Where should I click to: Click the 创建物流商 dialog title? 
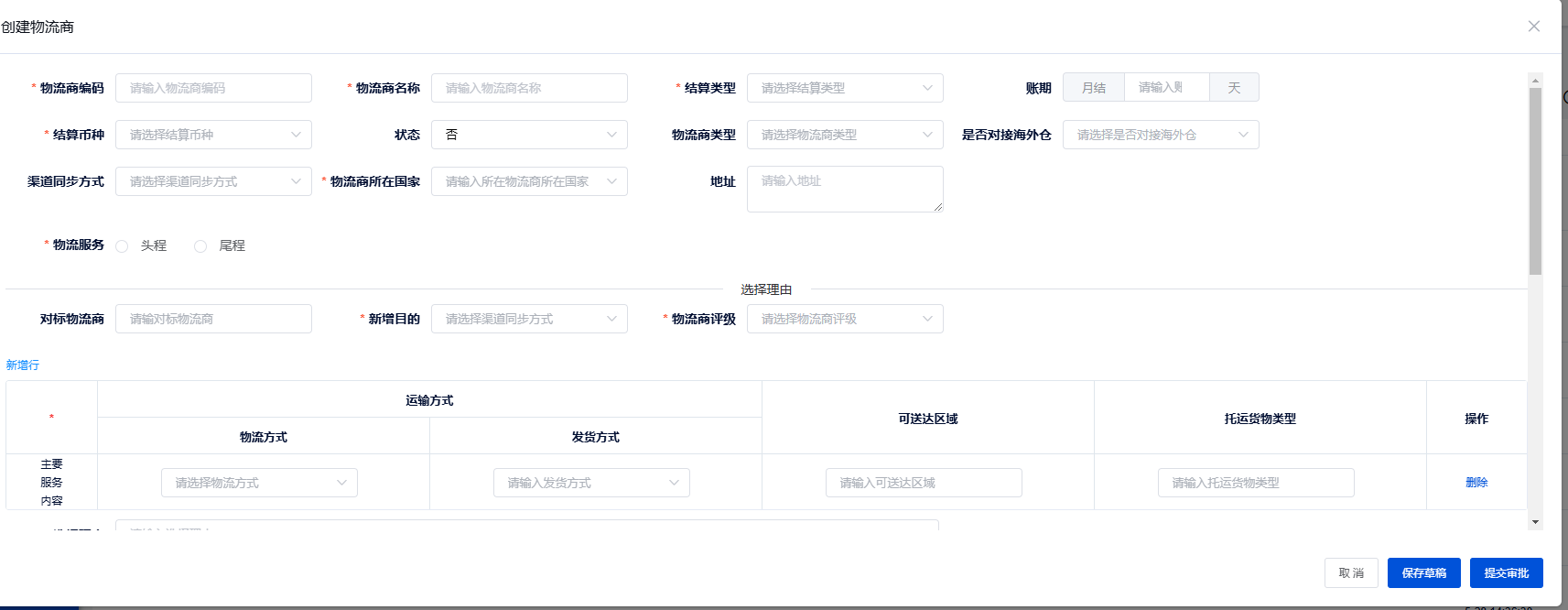click(x=38, y=27)
